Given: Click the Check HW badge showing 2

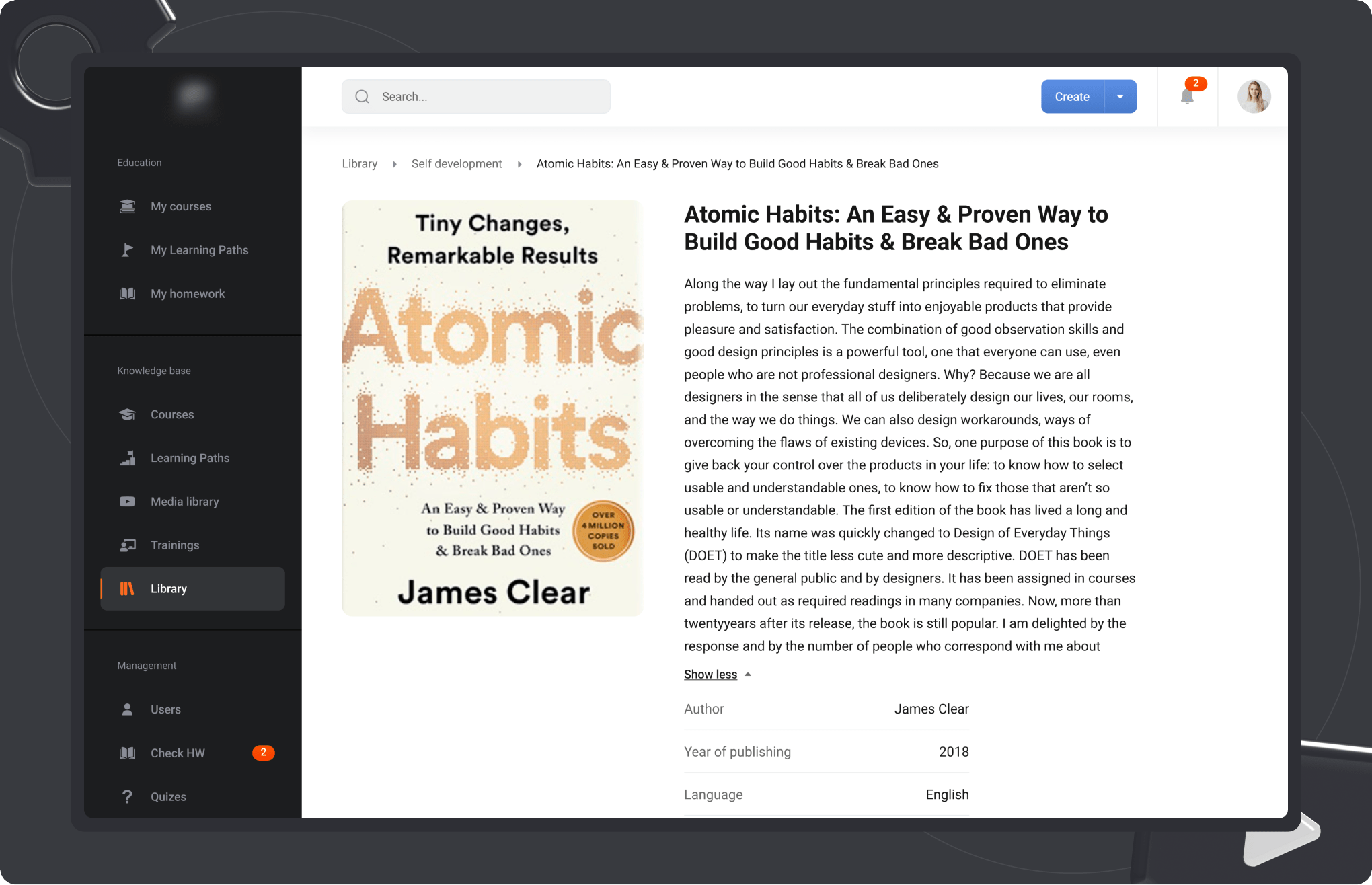Looking at the screenshot, I should click(x=263, y=753).
